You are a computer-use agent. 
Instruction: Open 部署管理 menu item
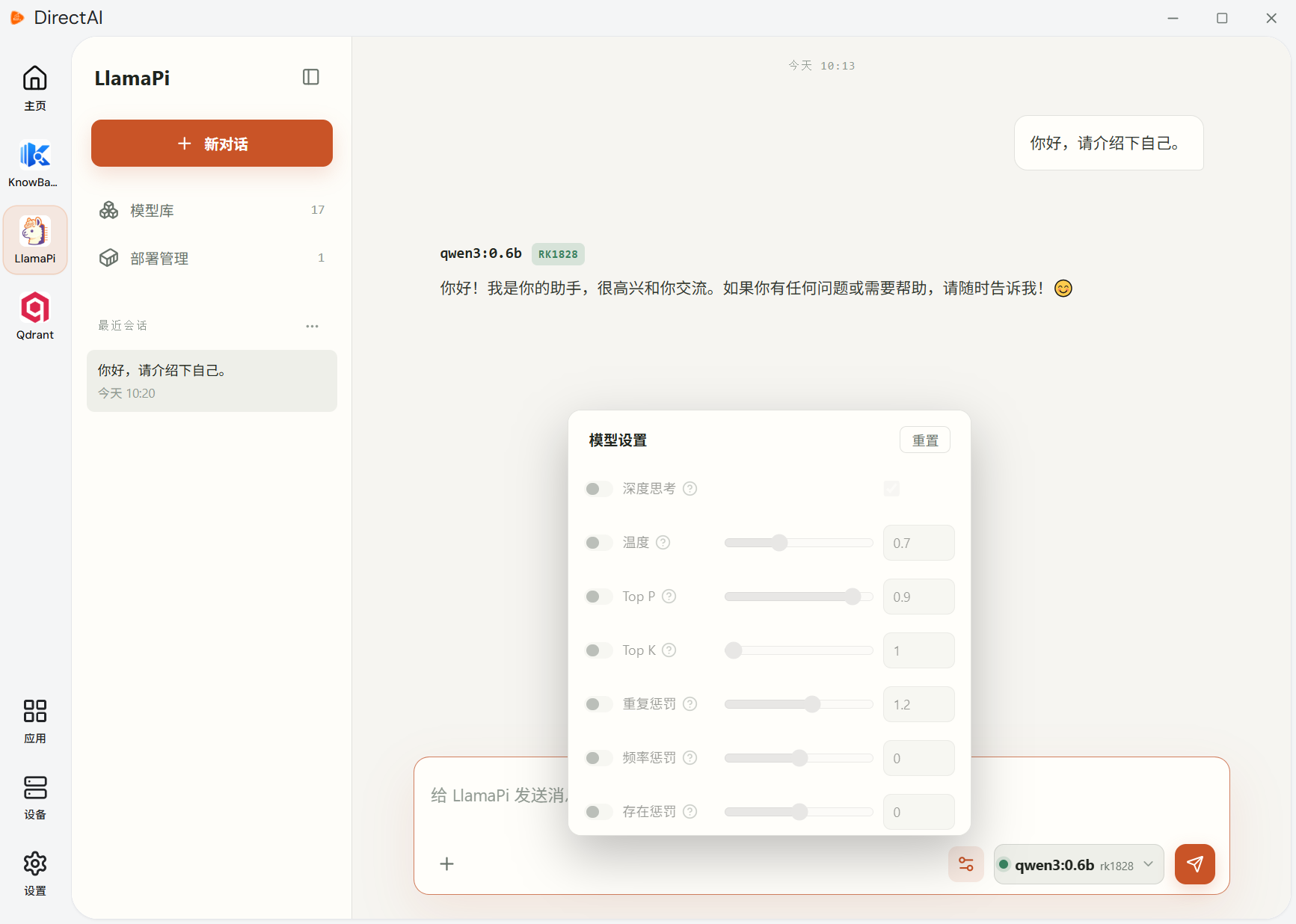pos(212,258)
